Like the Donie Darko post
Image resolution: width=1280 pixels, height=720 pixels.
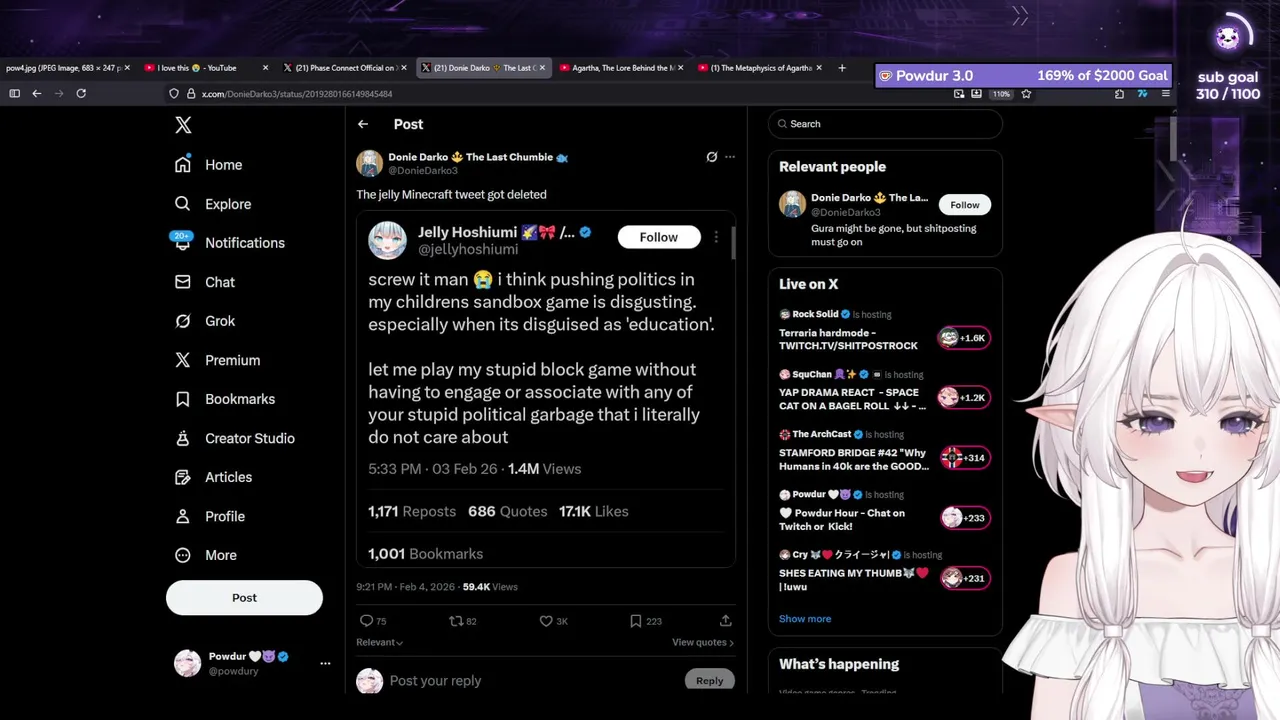click(x=546, y=621)
